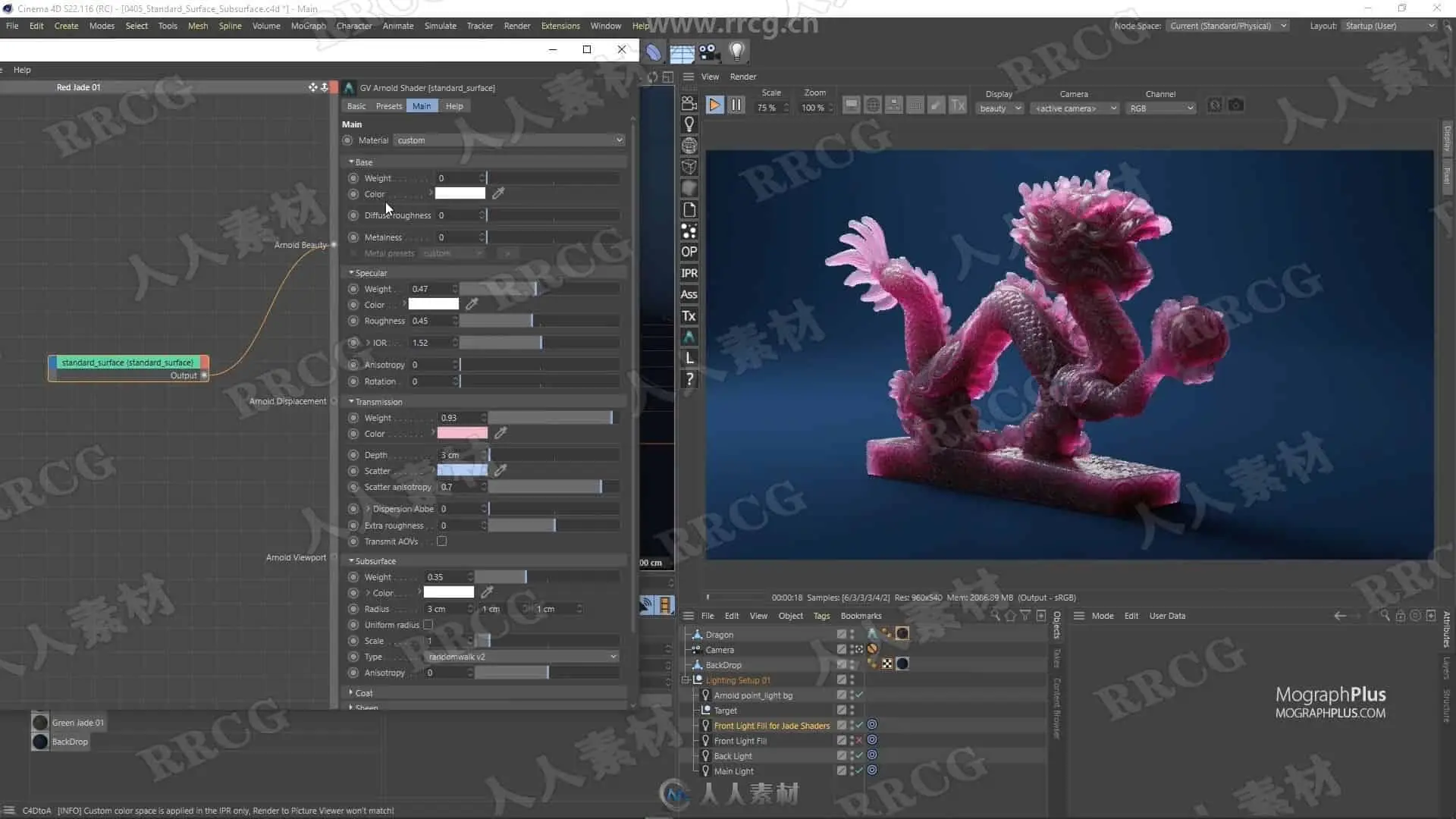Click the IPR sidebar icon

coord(689,273)
